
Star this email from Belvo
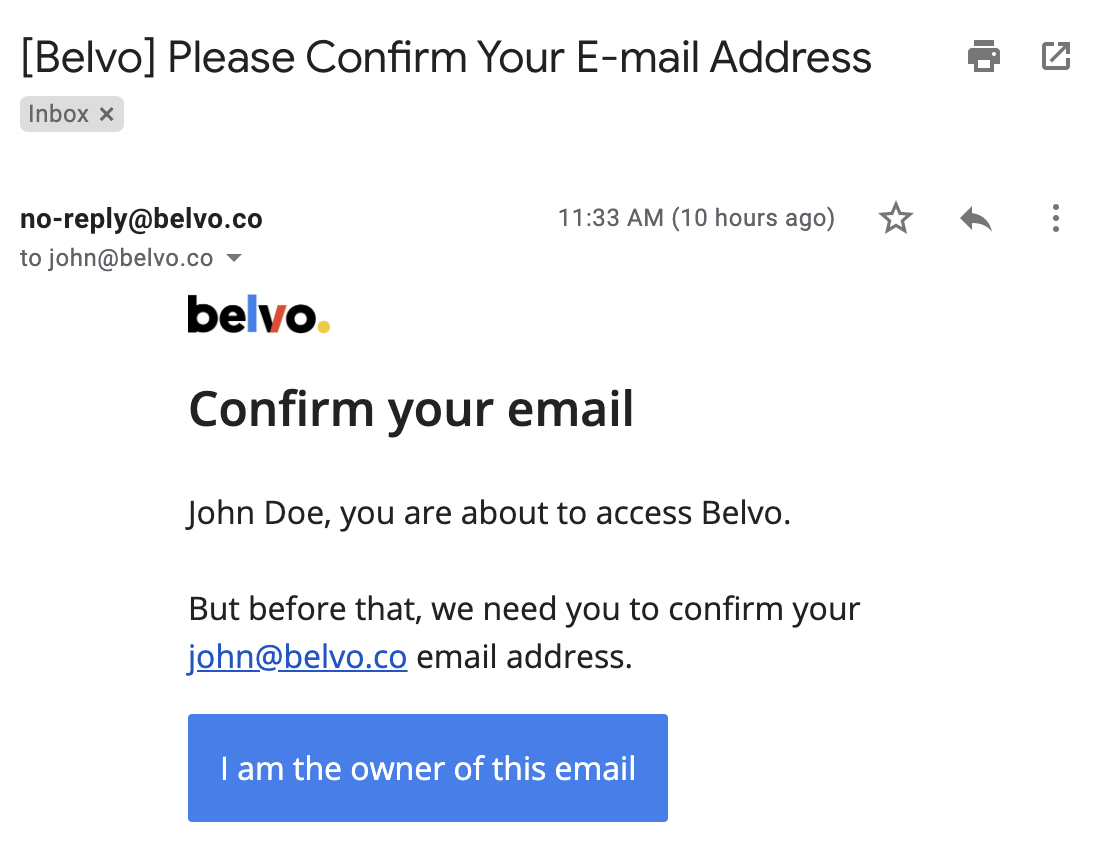(896, 218)
